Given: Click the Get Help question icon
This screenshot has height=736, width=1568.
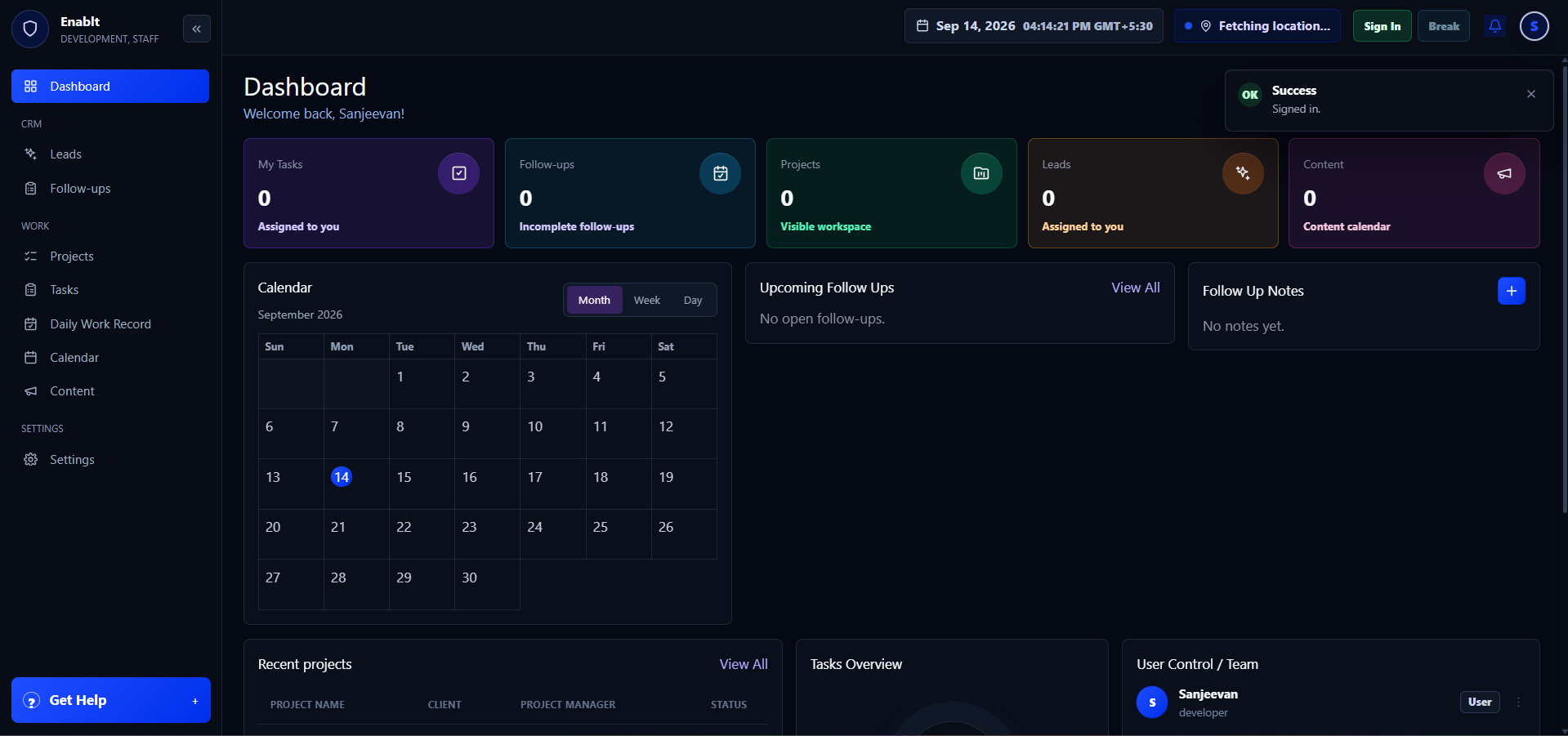Looking at the screenshot, I should 32,701.
